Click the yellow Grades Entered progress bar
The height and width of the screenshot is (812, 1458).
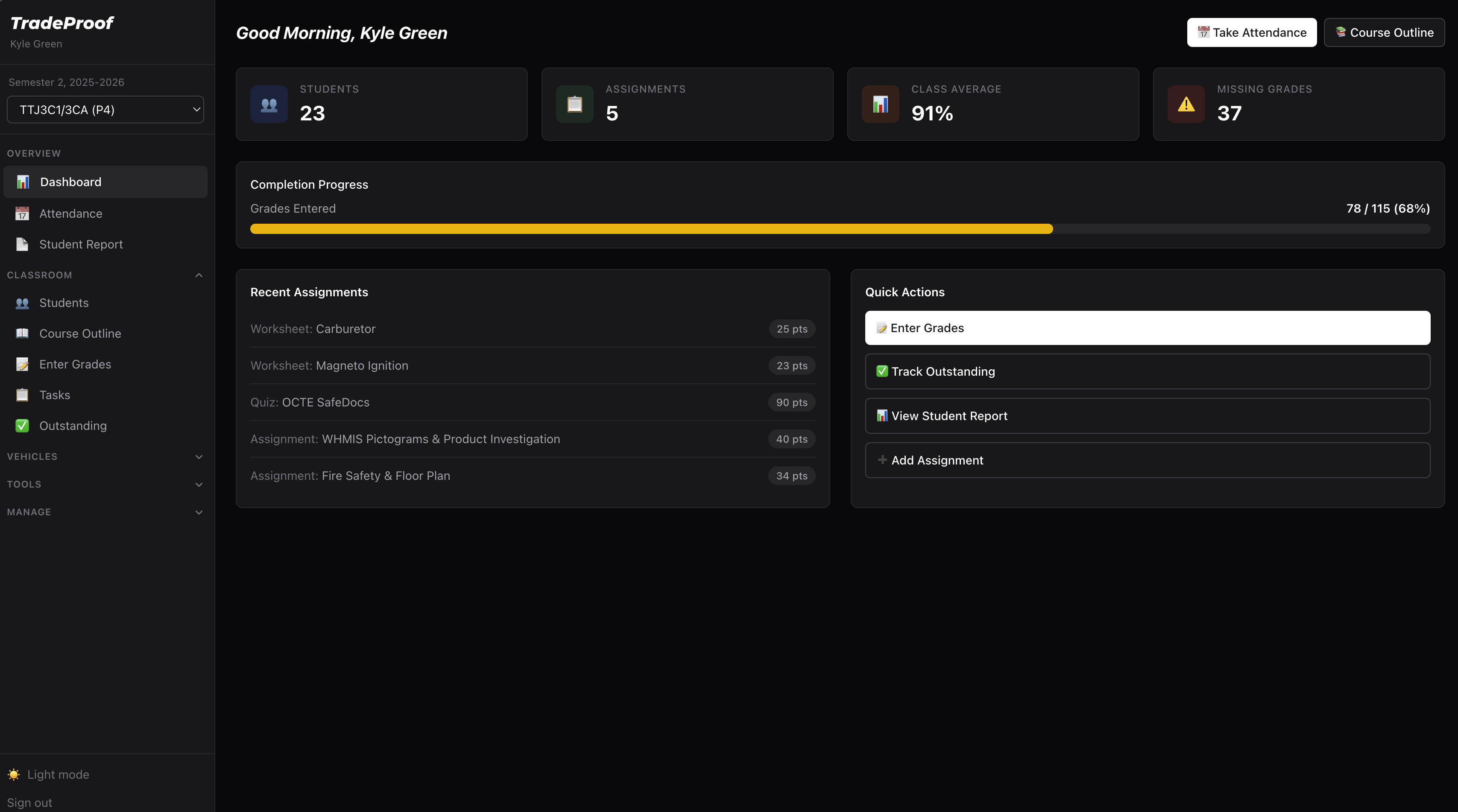click(x=651, y=228)
